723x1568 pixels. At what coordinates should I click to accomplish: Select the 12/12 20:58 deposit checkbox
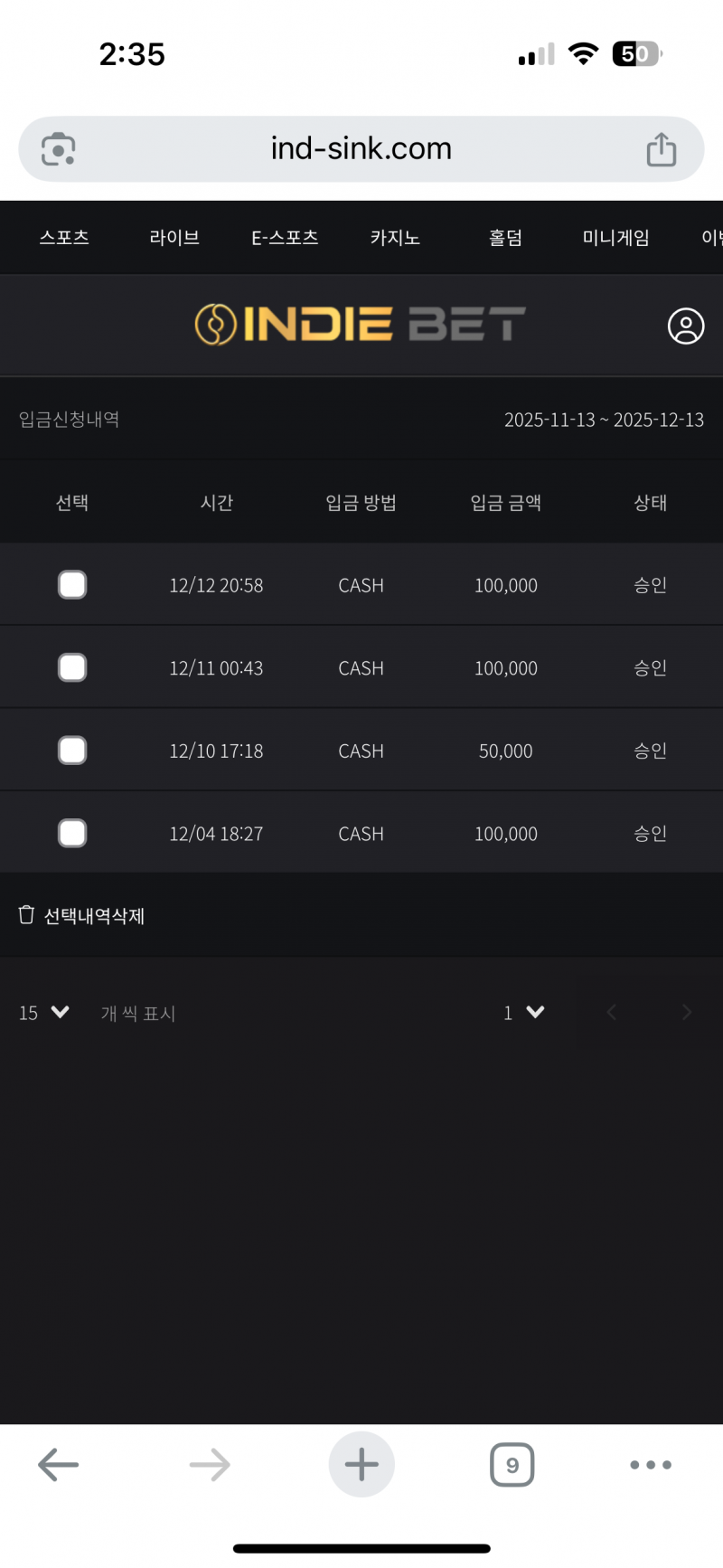pyautogui.click(x=72, y=585)
